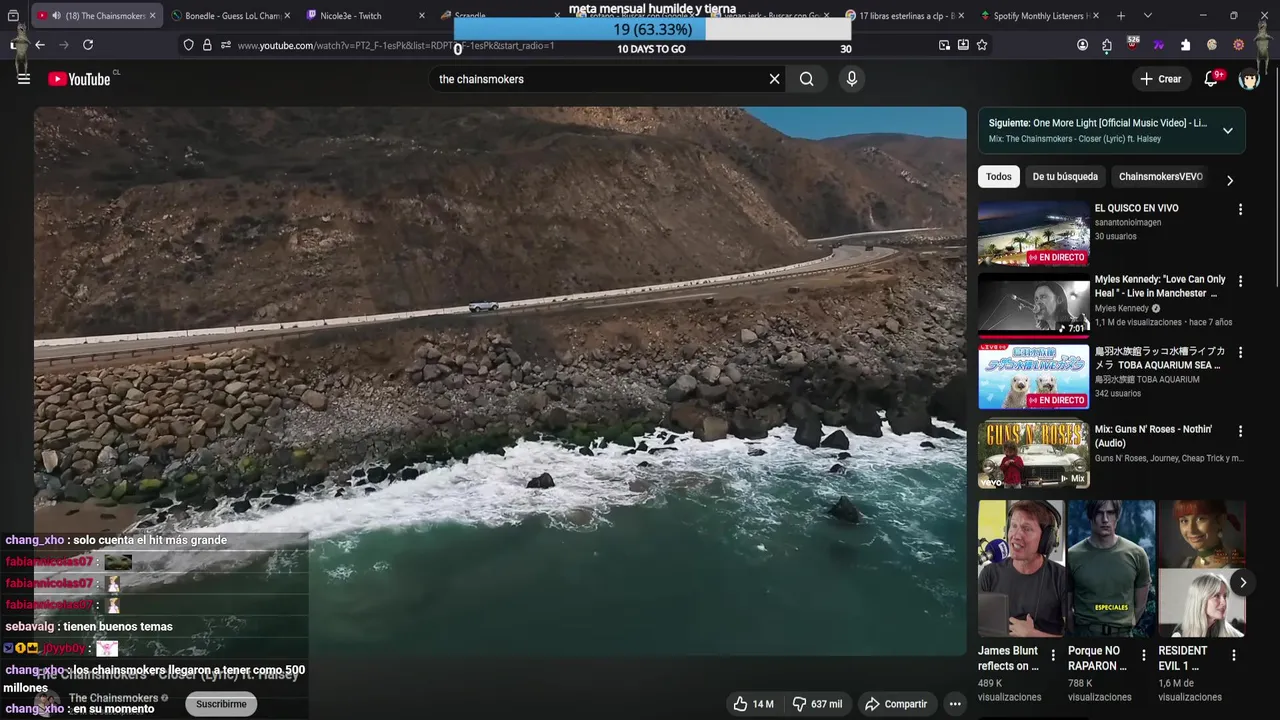Run search with the magnifier button
The width and height of the screenshot is (1280, 720).
click(x=807, y=79)
